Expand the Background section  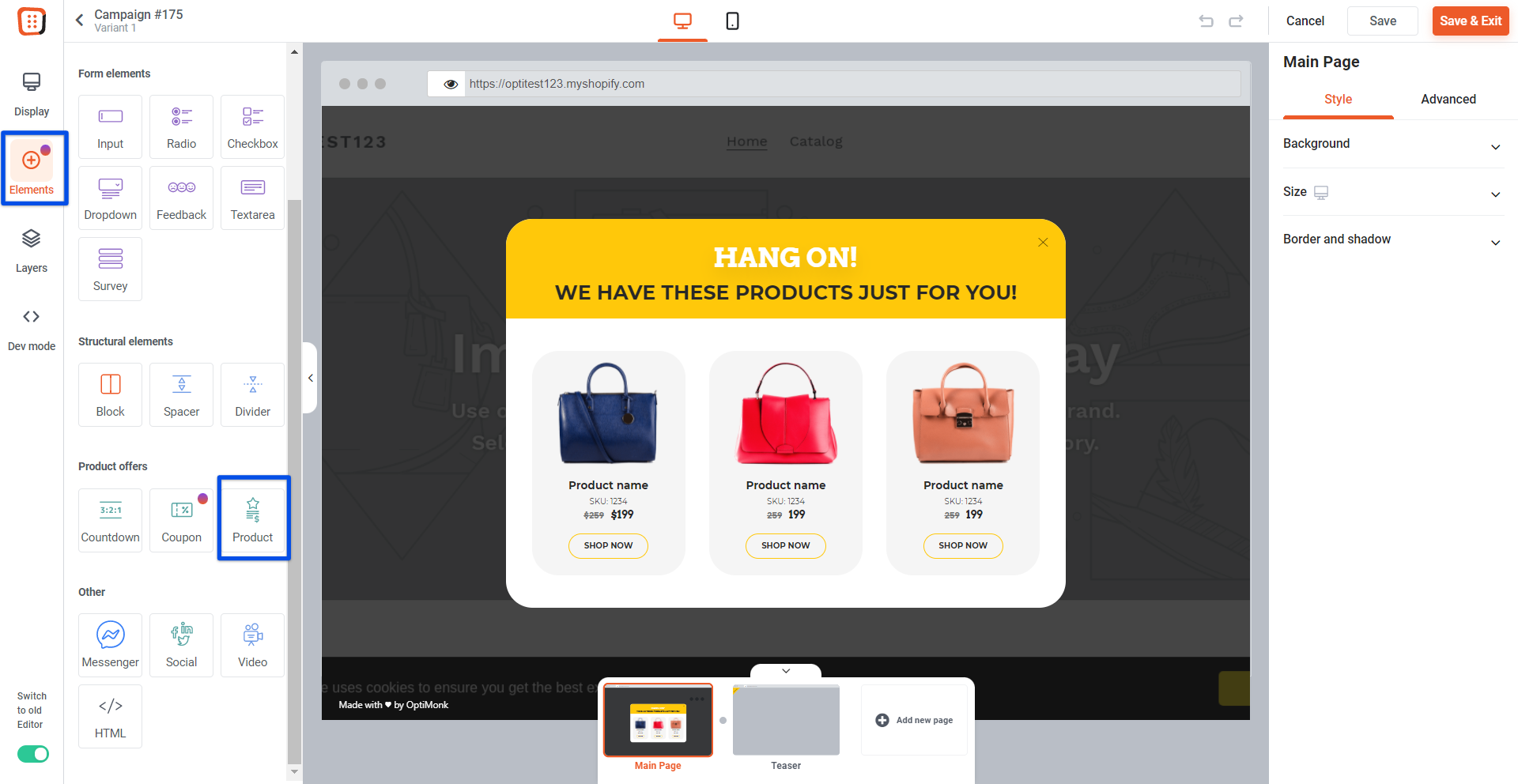coord(1392,144)
